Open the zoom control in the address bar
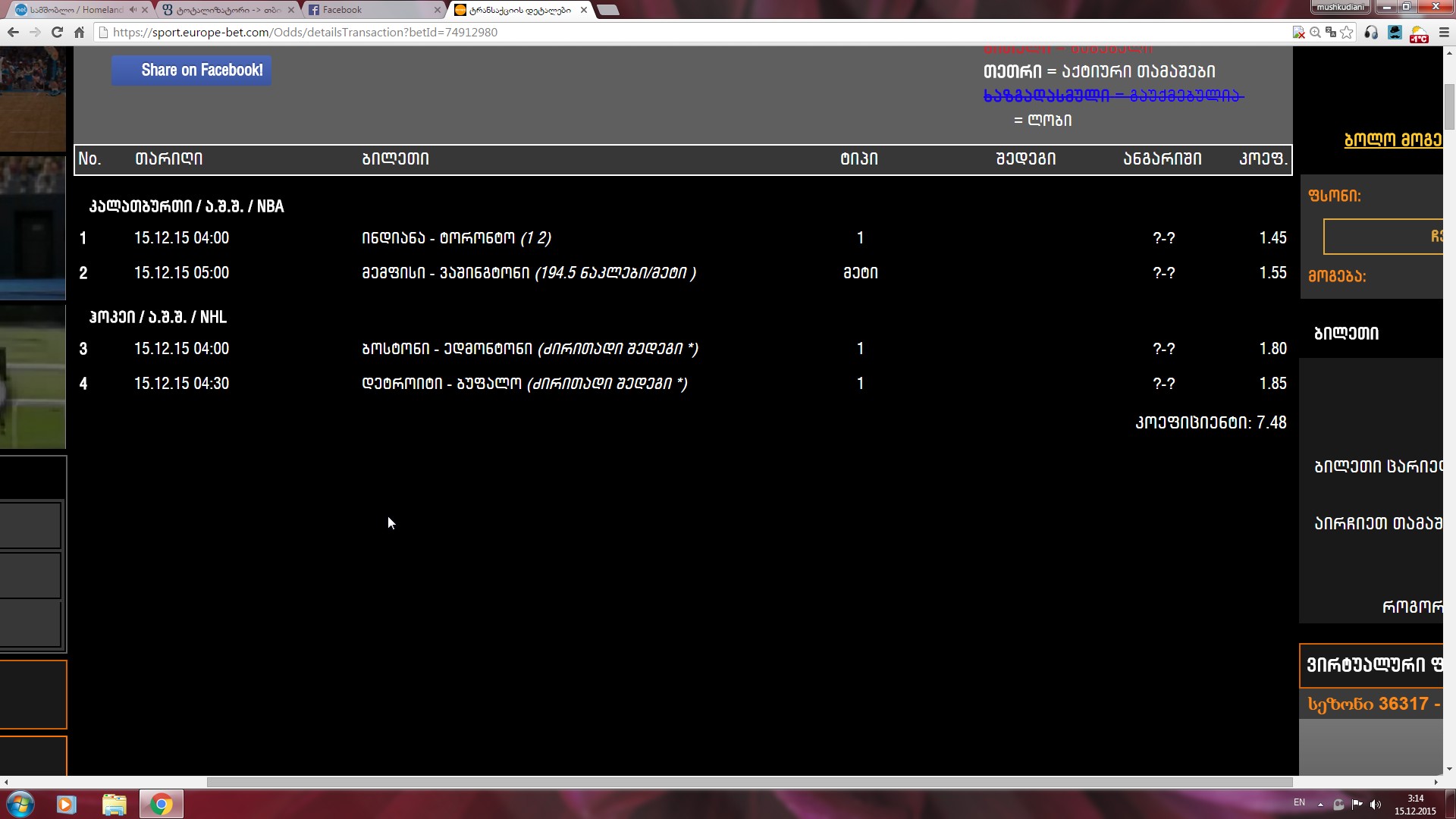 coord(1316,33)
